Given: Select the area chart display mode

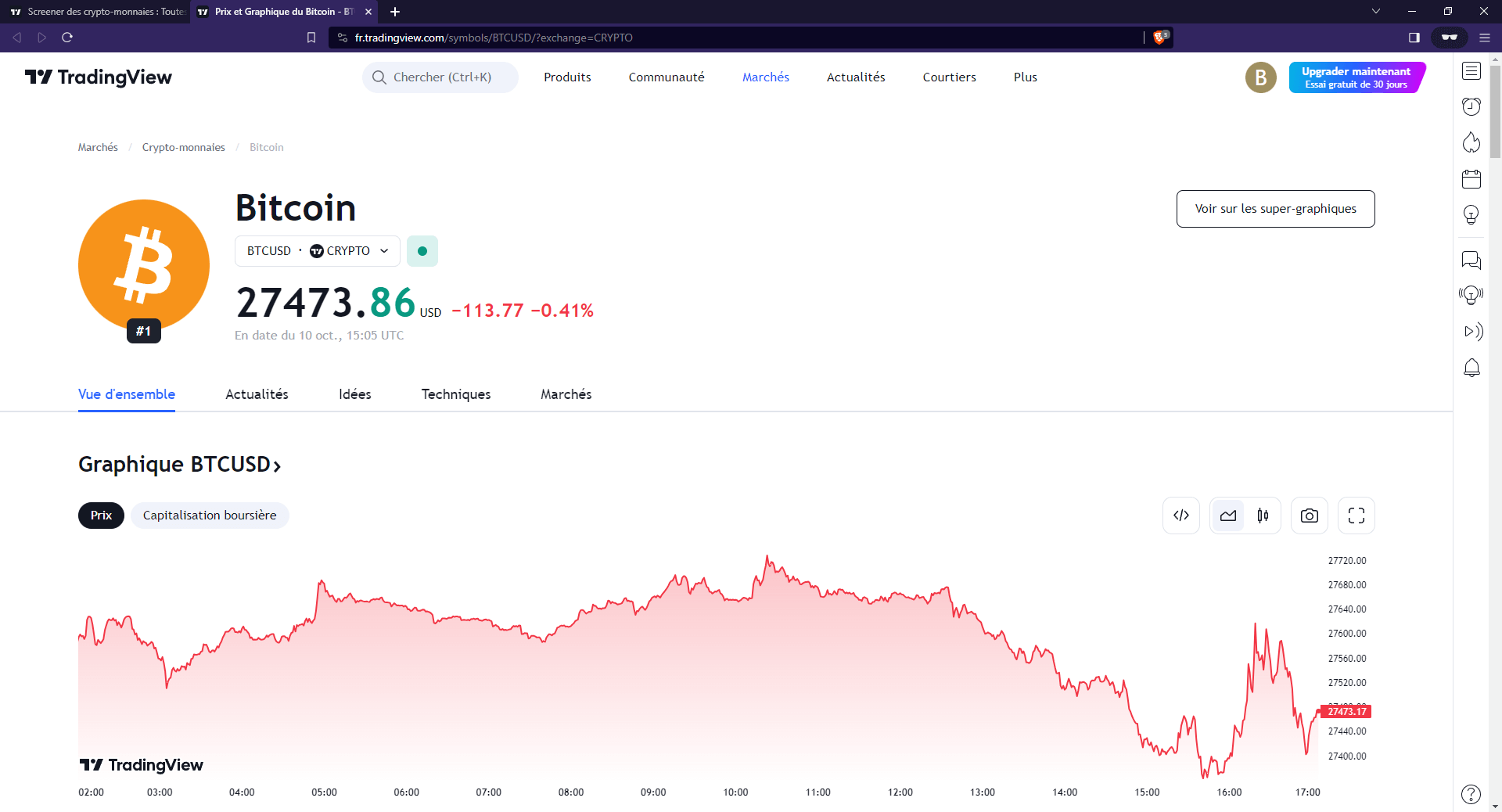Looking at the screenshot, I should [x=1228, y=516].
